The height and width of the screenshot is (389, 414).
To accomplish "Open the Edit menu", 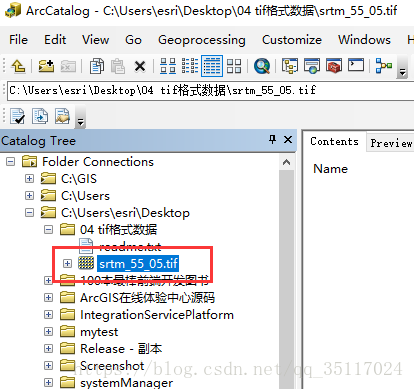I will [x=55, y=40].
